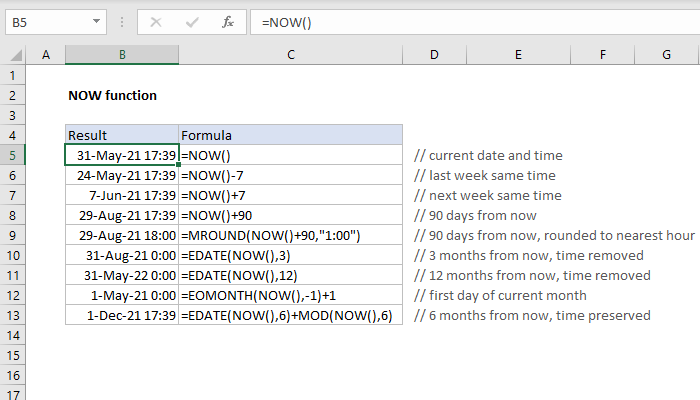This screenshot has height=400, width=700.
Task: Click comment '// 6 months from now, time preserved'
Action: [532, 315]
